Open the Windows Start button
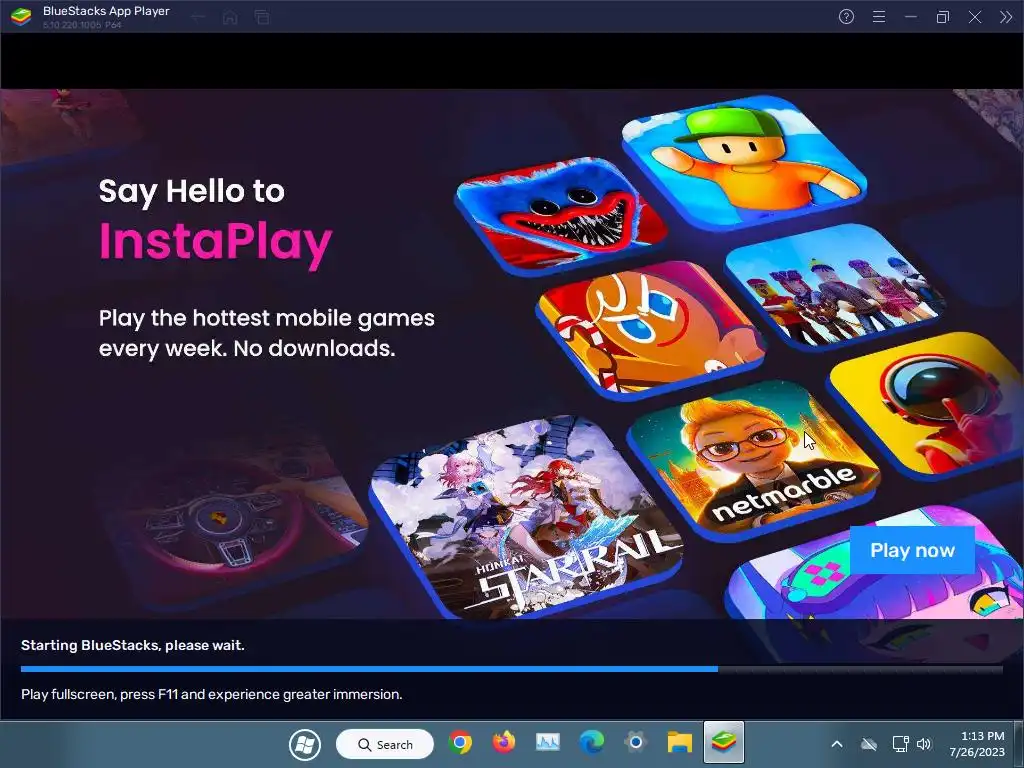 (305, 744)
